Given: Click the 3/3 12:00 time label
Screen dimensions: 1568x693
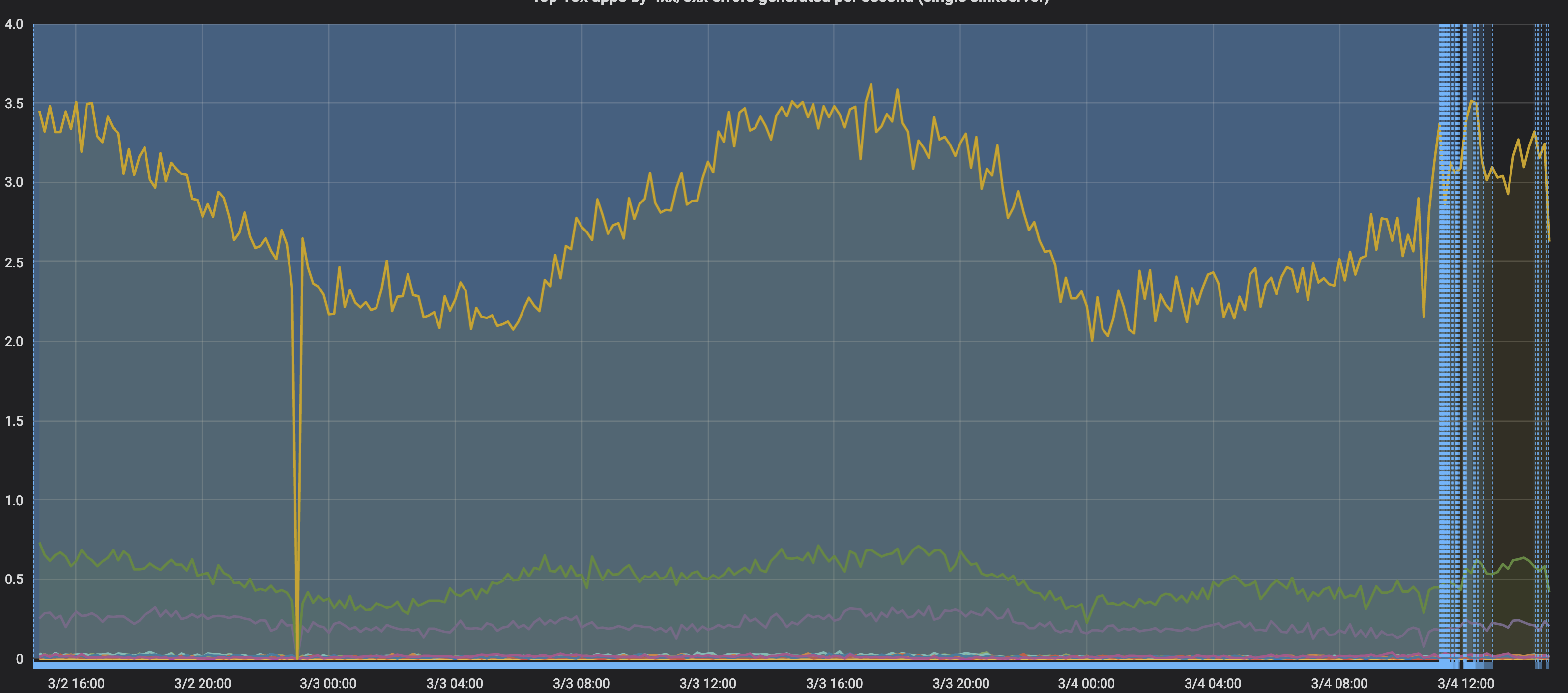Looking at the screenshot, I should [708, 683].
